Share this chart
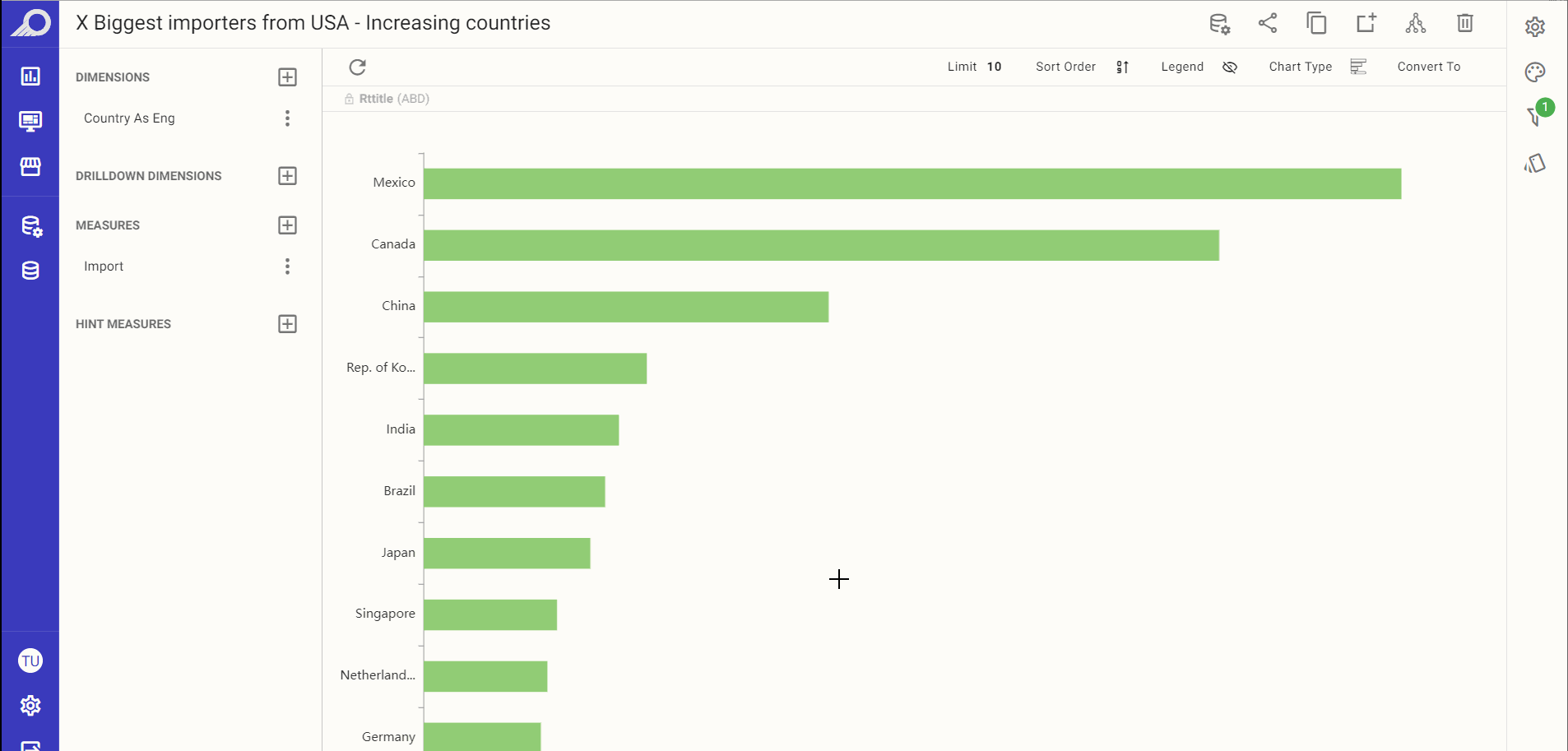 pos(1268,23)
